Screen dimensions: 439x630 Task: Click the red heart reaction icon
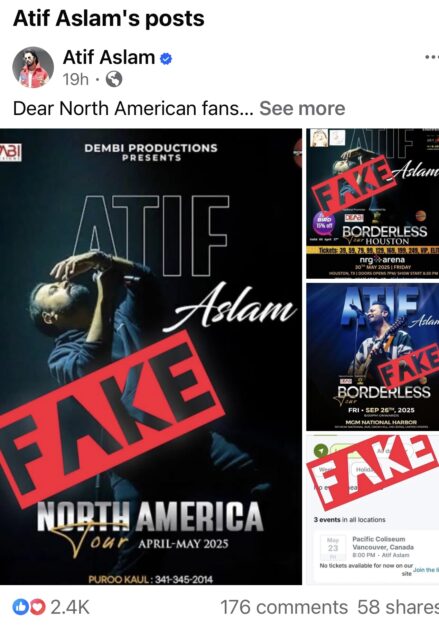[38, 607]
